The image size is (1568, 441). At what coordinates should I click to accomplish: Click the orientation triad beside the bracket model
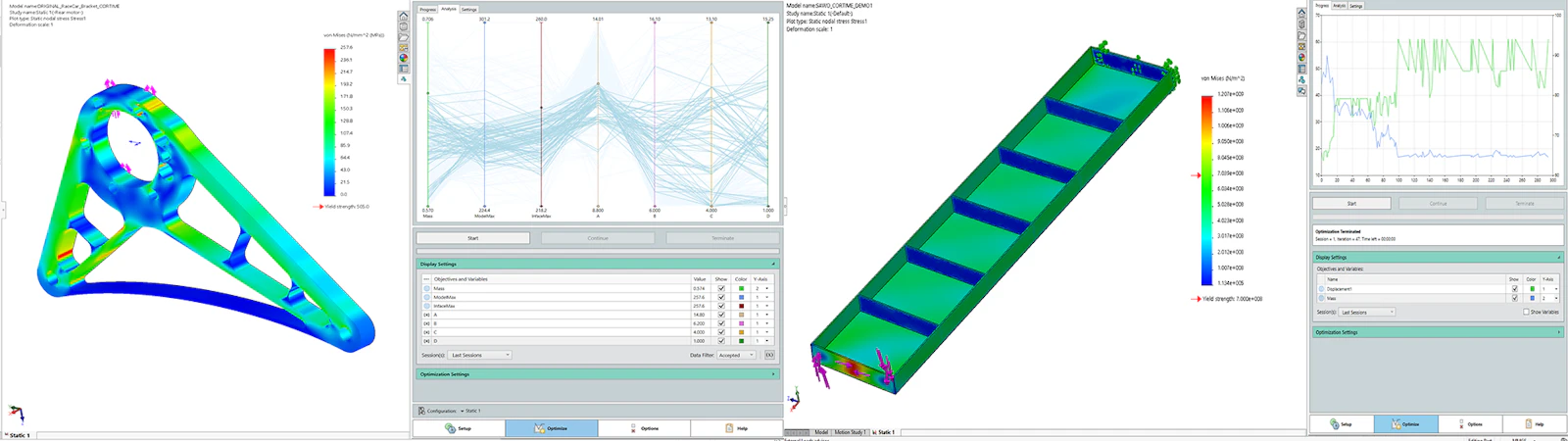coord(16,414)
